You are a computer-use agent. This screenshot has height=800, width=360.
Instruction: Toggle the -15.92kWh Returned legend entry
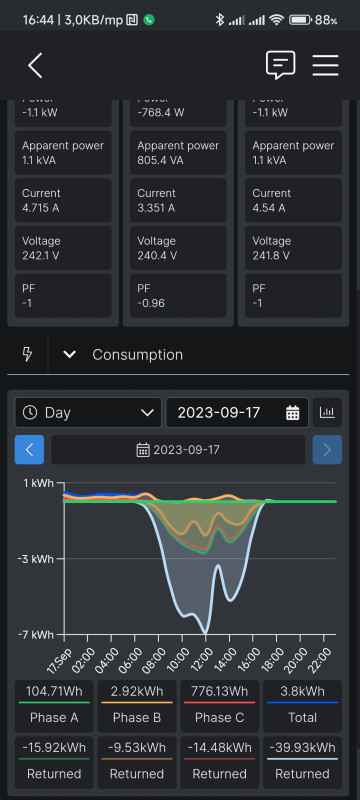click(54, 762)
